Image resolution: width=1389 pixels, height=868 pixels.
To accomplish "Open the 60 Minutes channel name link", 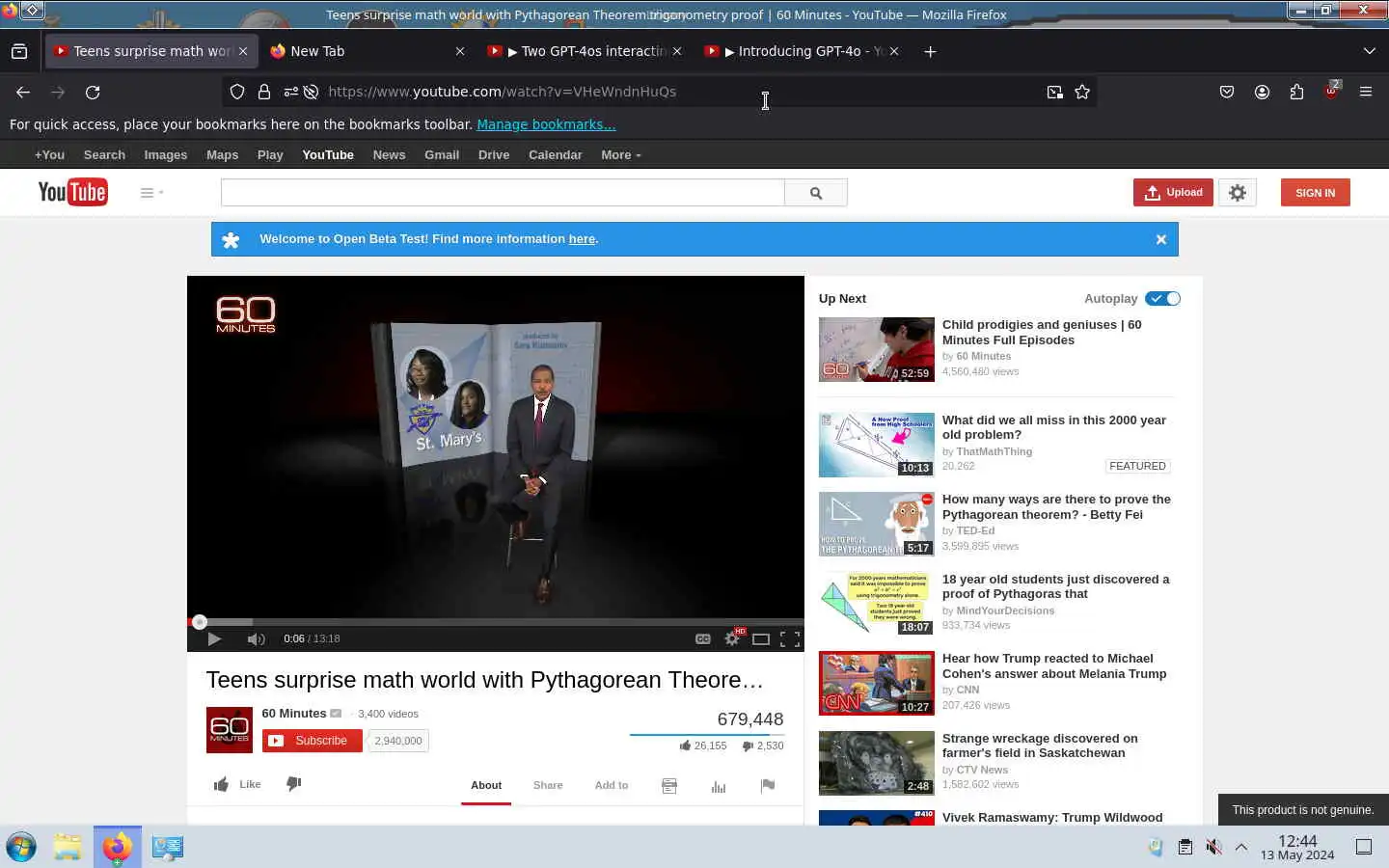I will click(294, 714).
